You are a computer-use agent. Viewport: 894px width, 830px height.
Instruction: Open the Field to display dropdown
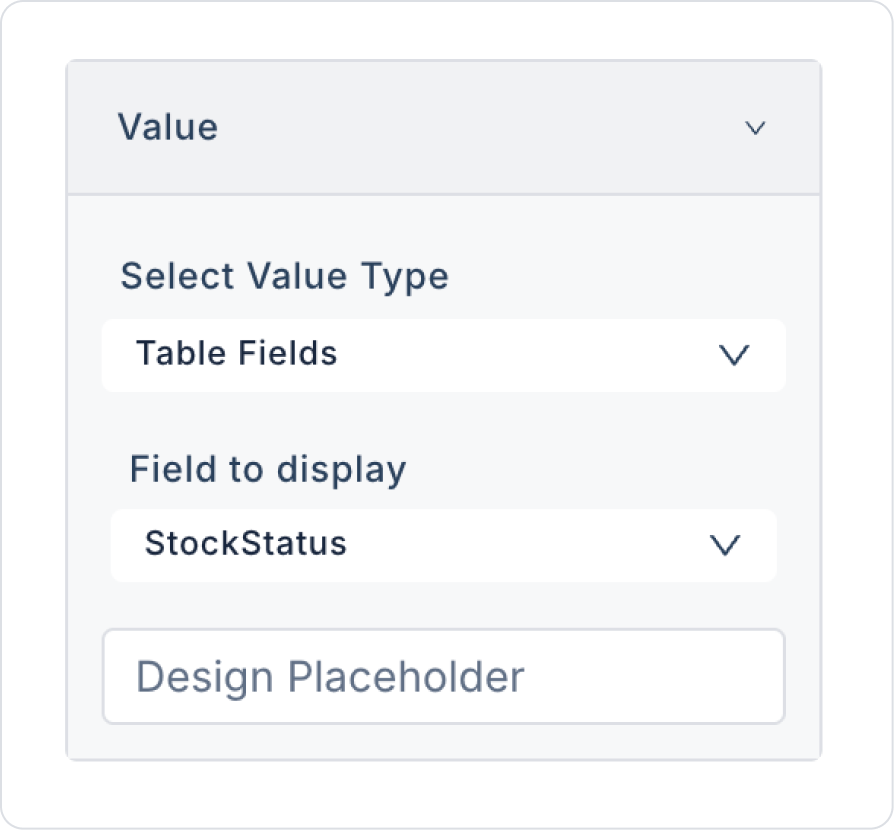pos(443,545)
